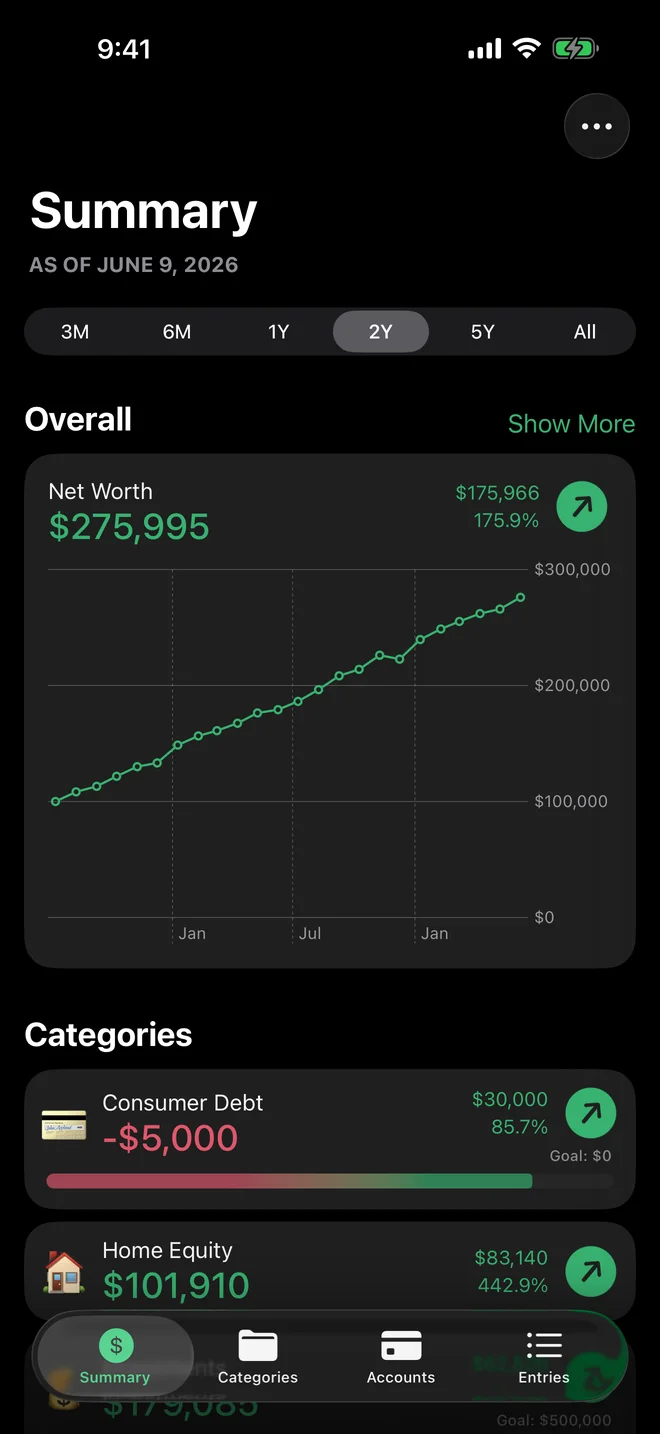Select the All time range
The height and width of the screenshot is (1434, 660).
point(585,332)
